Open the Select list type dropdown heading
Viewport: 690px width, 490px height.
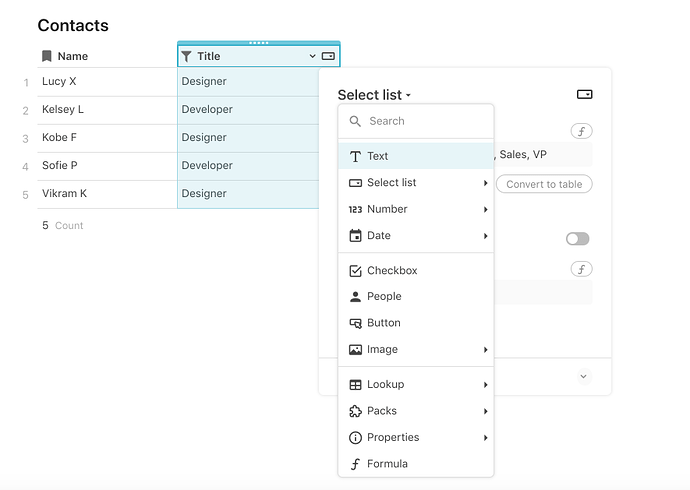click(x=374, y=95)
